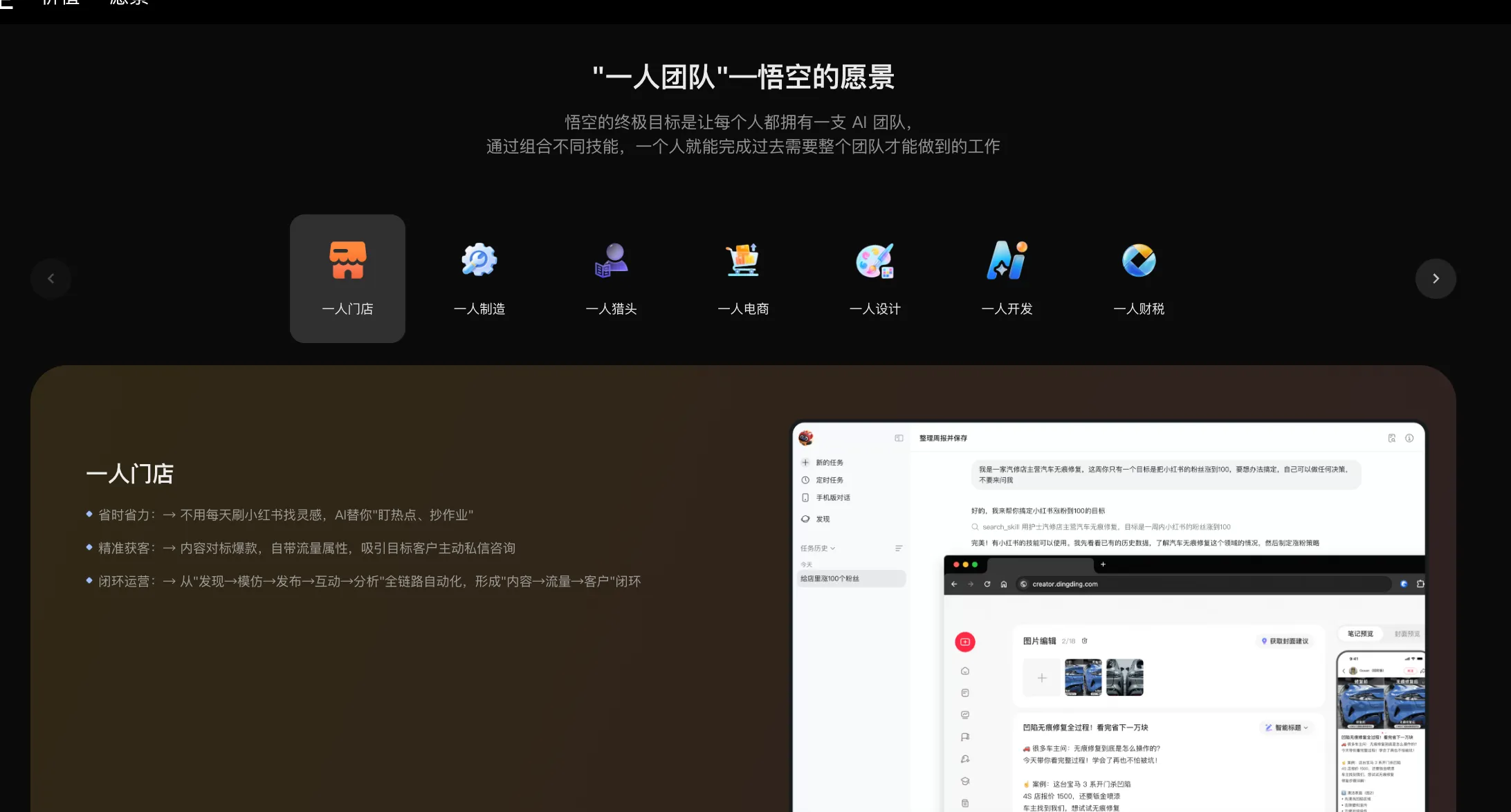
Task: Open a new browser tab plus
Action: coord(1103,564)
